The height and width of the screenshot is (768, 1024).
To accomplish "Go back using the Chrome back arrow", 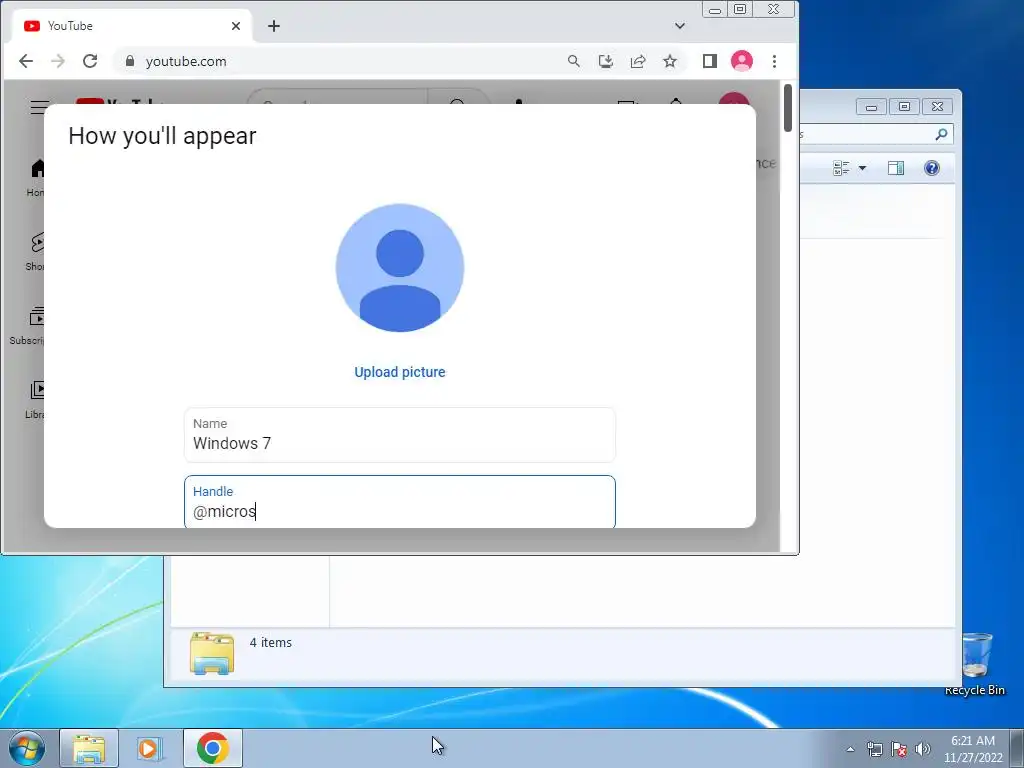I will tap(25, 61).
